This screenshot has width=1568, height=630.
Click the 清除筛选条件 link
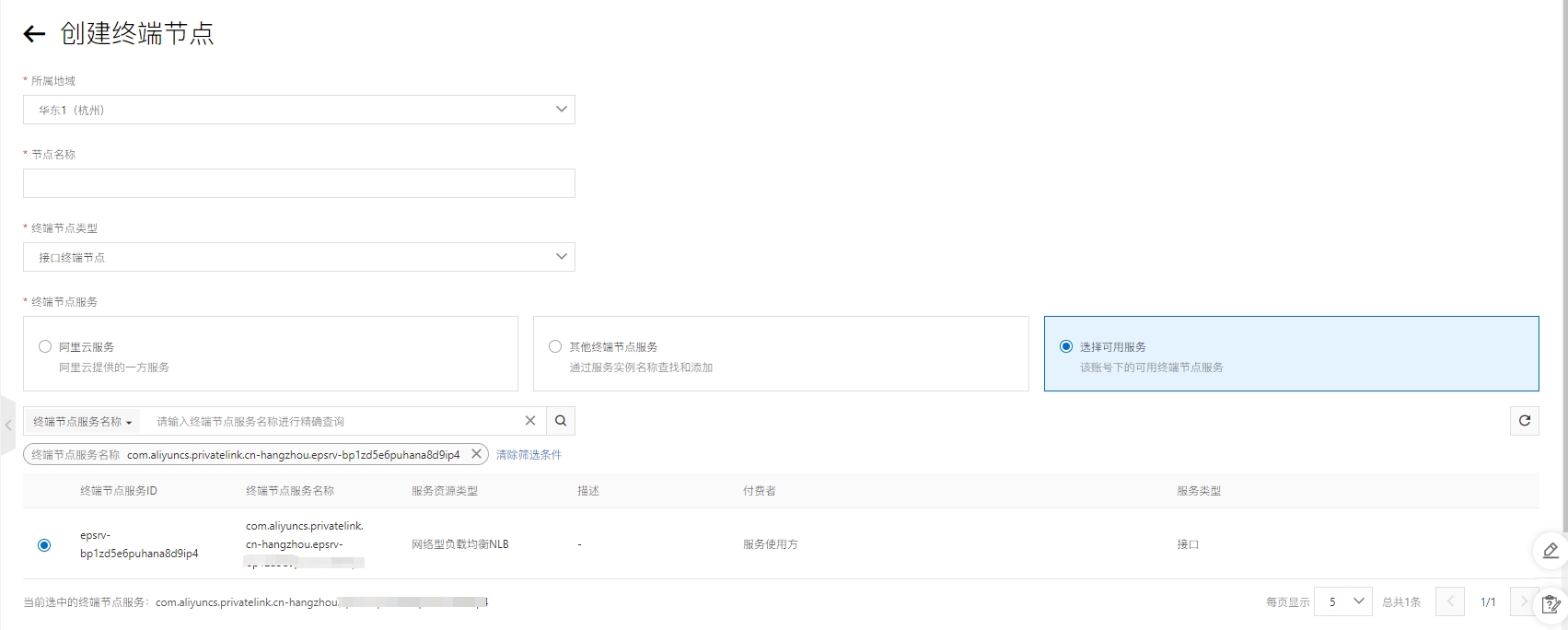point(528,455)
